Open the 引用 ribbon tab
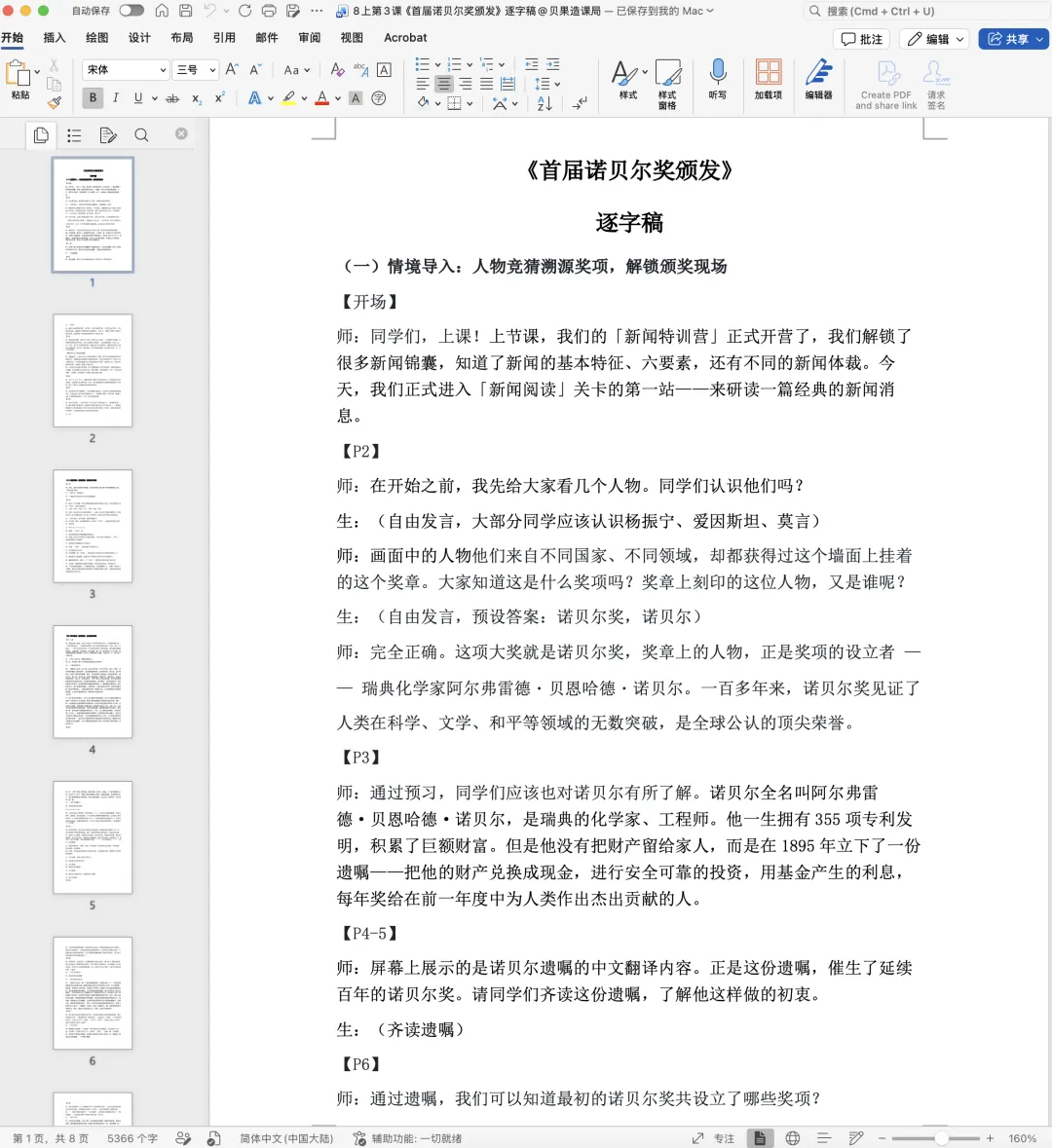The height and width of the screenshot is (1148, 1052). point(224,37)
